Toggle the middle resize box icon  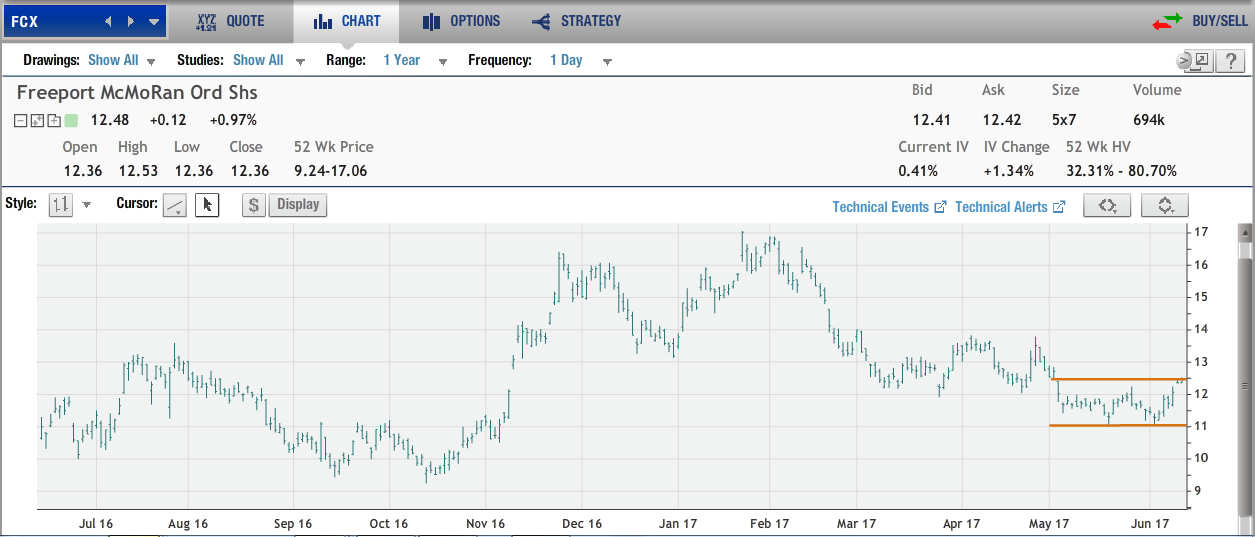(37, 121)
